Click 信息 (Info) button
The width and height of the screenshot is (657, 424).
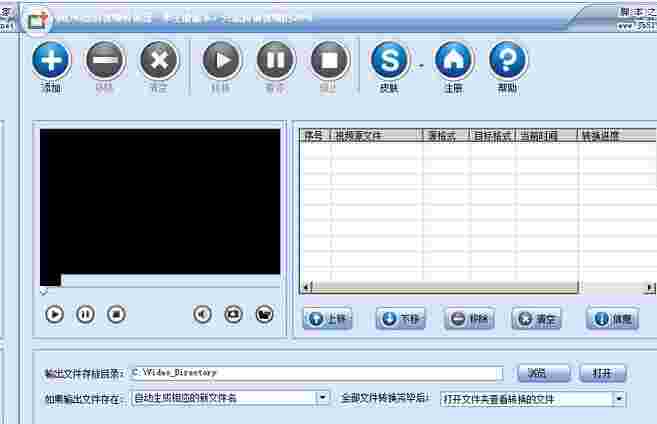click(x=613, y=319)
